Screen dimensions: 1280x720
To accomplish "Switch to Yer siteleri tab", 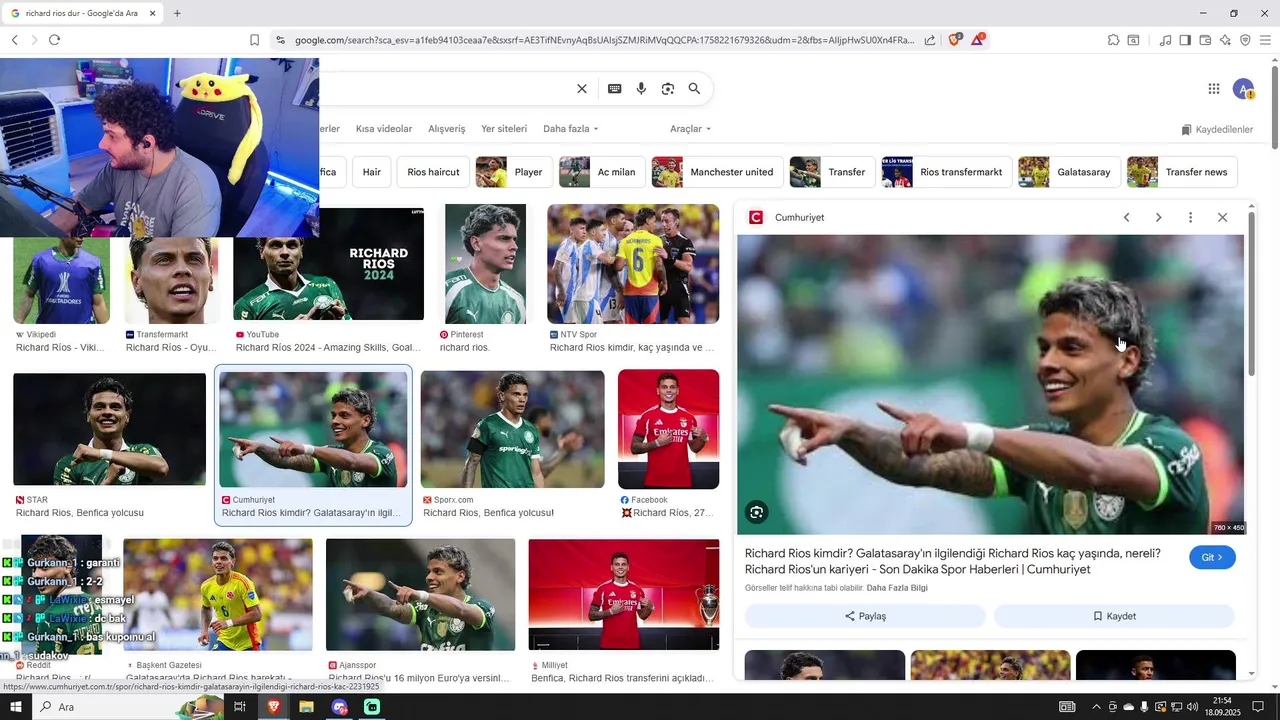I will tap(504, 129).
